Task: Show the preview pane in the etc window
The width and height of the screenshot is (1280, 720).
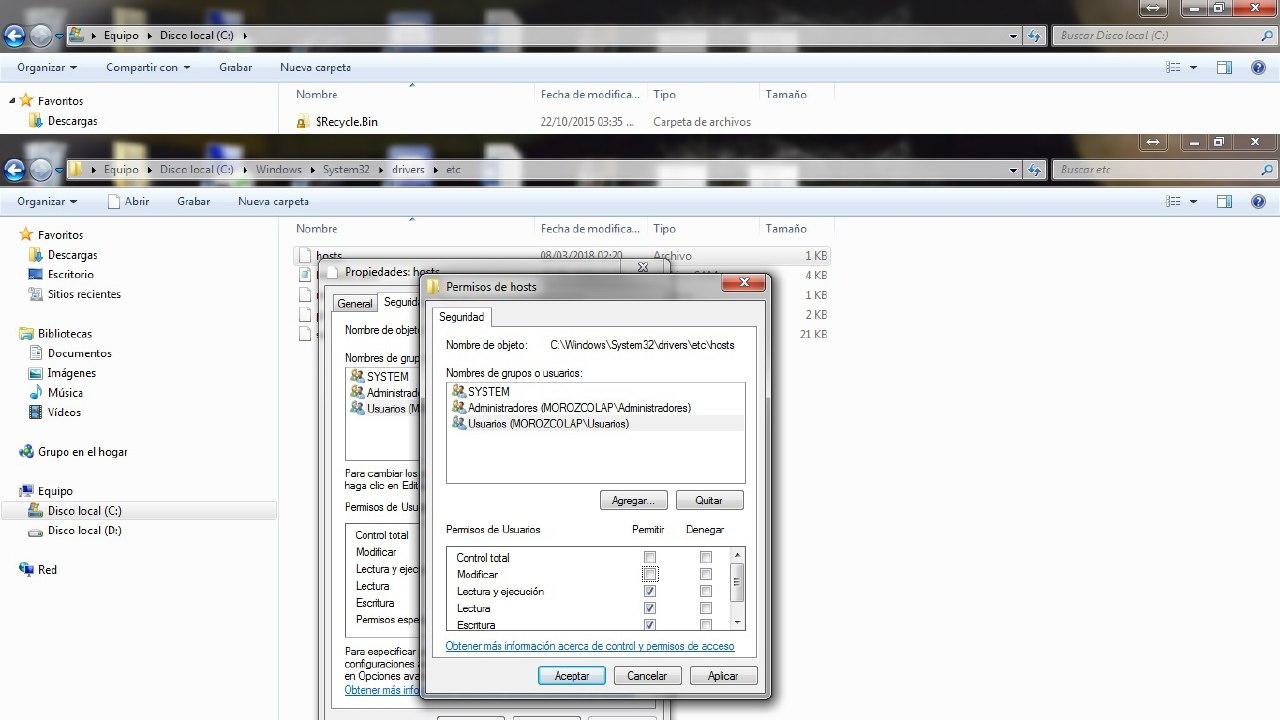Action: click(x=1224, y=202)
